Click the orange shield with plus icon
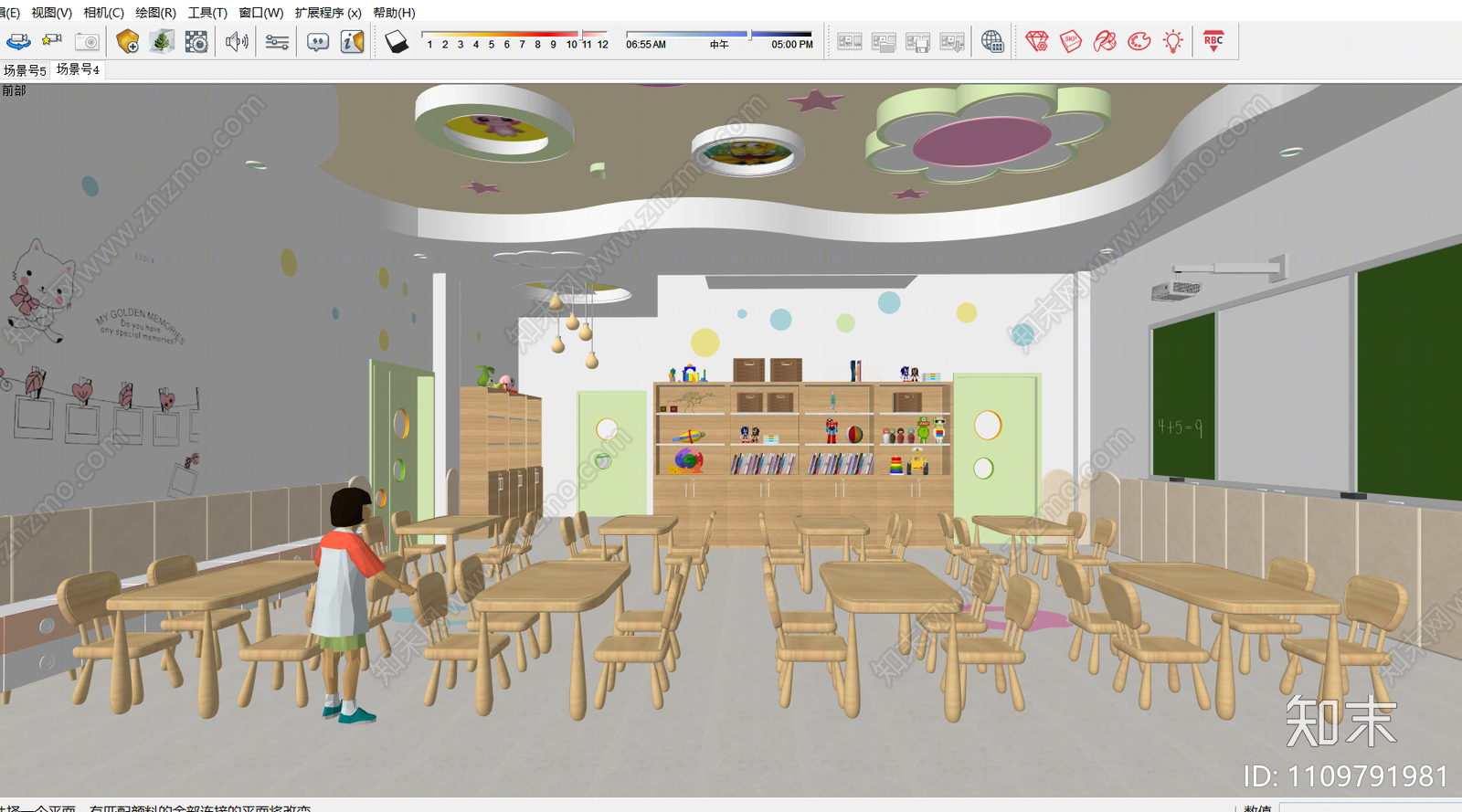 click(128, 41)
